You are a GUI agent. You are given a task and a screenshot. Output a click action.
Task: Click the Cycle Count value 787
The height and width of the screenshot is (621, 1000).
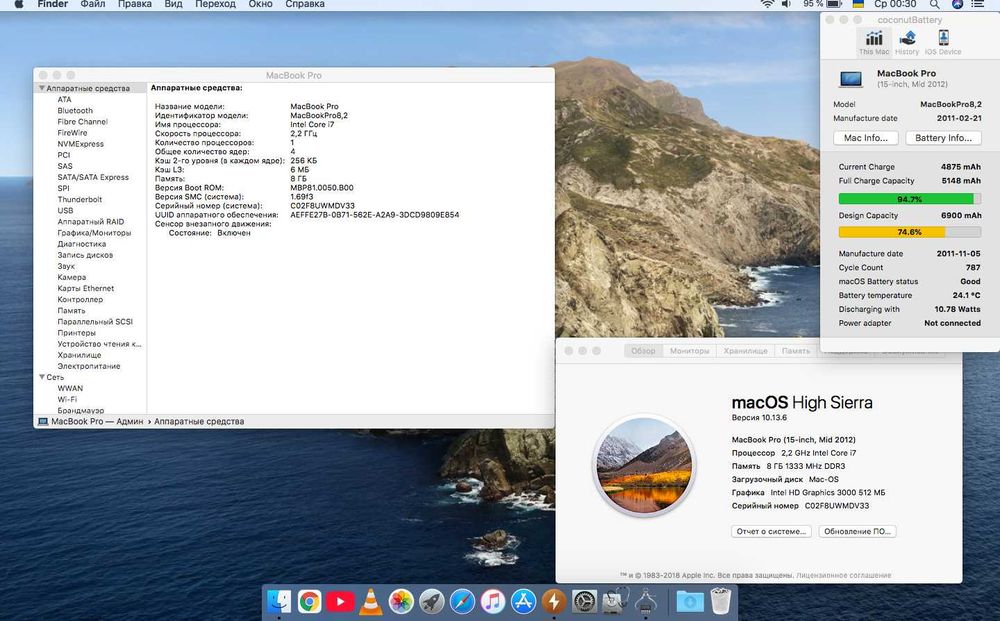973,267
